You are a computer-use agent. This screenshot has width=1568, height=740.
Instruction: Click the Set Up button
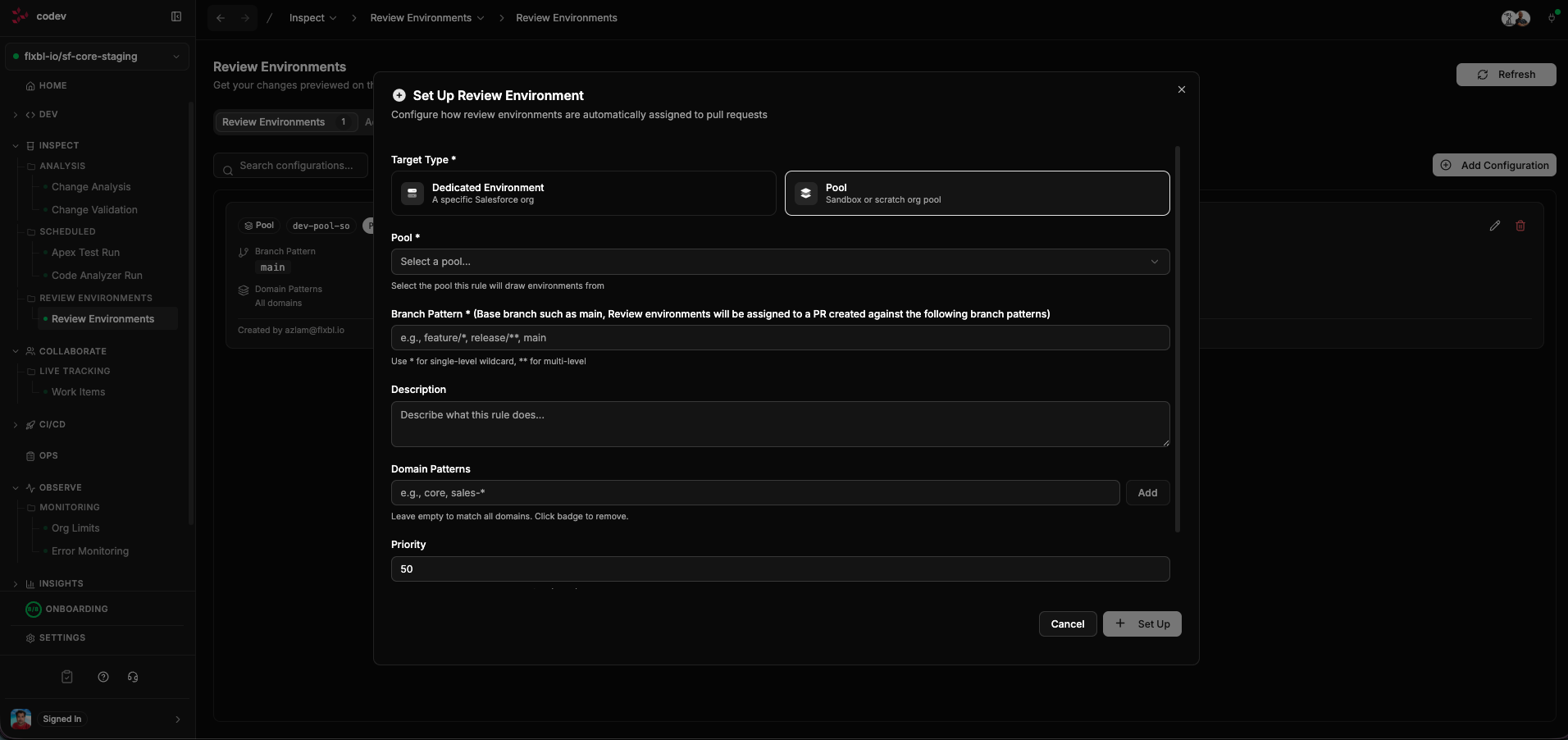pos(1142,624)
